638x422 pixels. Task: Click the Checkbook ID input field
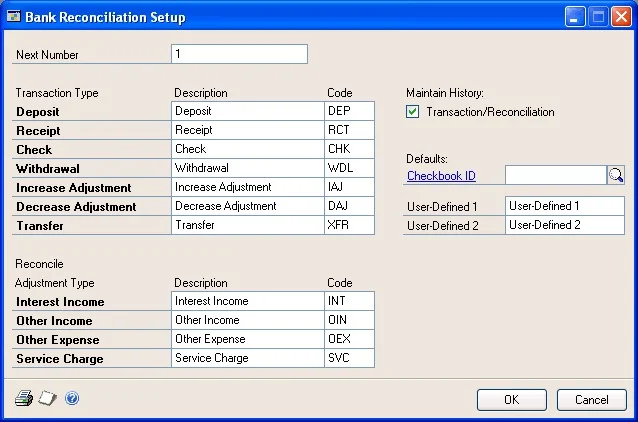(x=555, y=175)
